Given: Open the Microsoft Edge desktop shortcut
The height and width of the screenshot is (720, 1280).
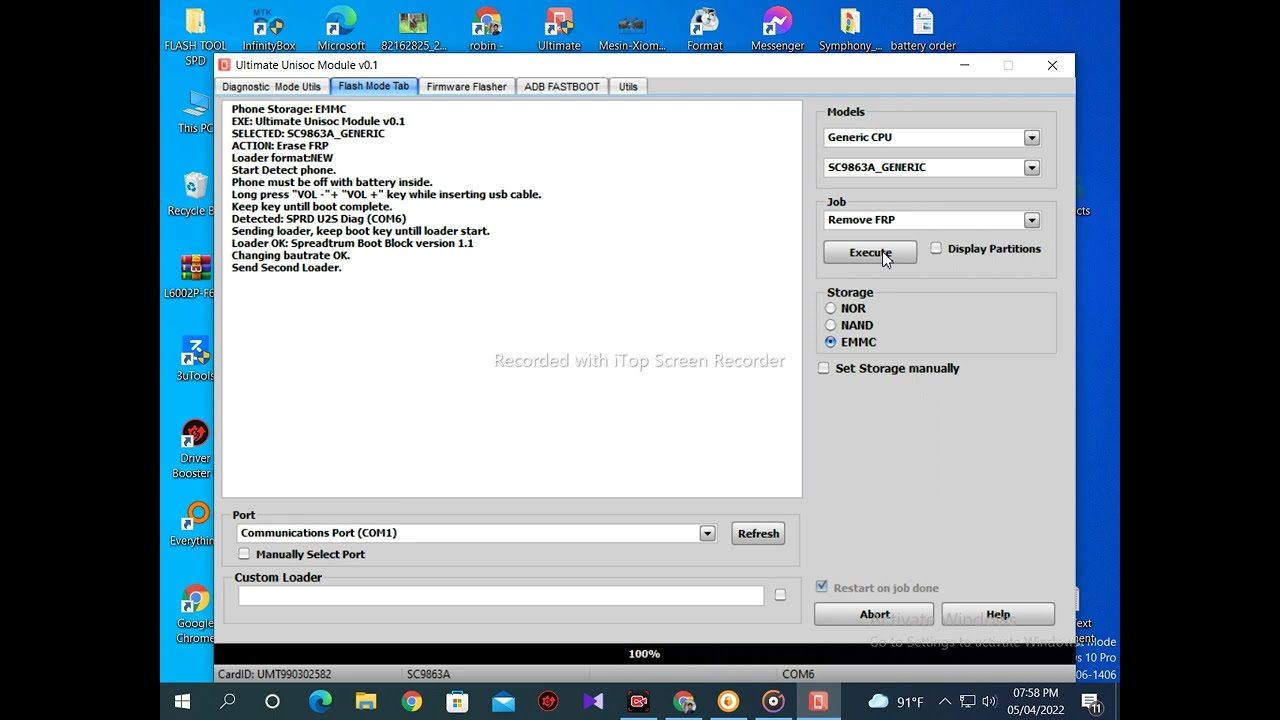Looking at the screenshot, I should coord(341,30).
